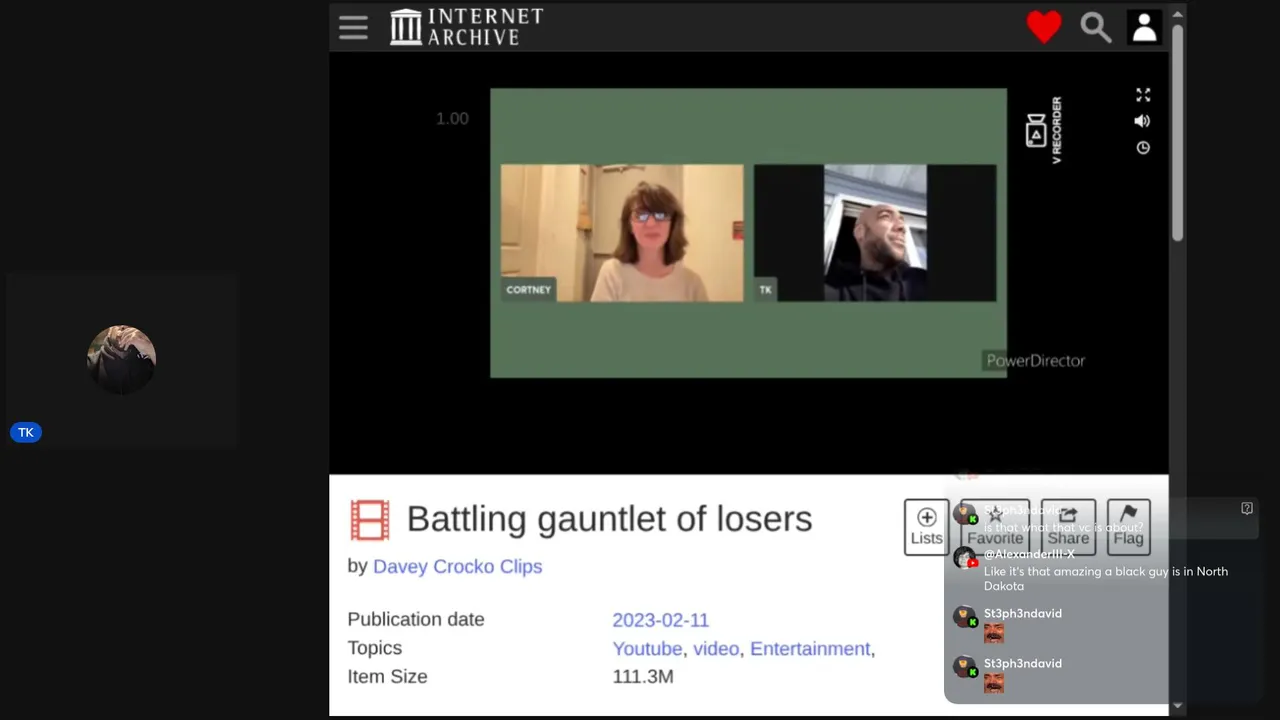1280x720 pixels.
Task: Open the Youtube topic link
Action: coord(647,648)
